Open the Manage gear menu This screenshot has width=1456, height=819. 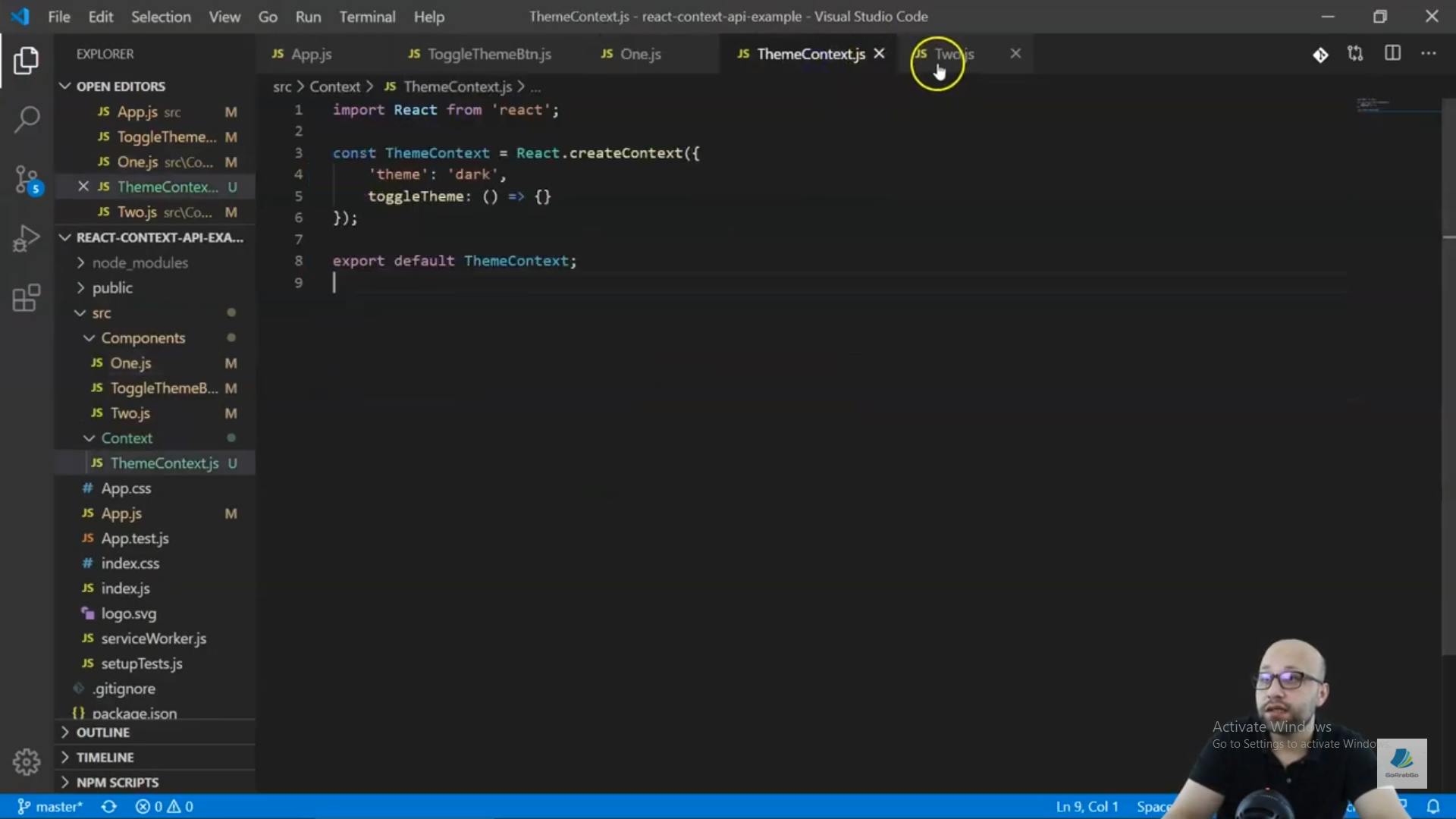[x=27, y=761]
